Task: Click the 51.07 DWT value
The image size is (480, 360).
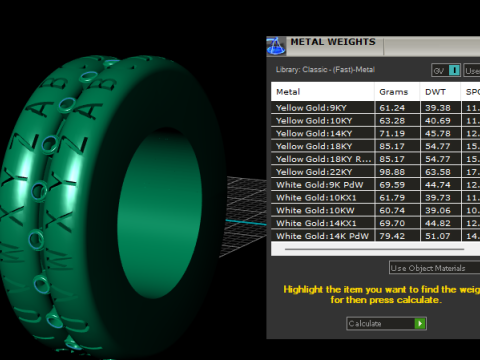Action: click(438, 236)
